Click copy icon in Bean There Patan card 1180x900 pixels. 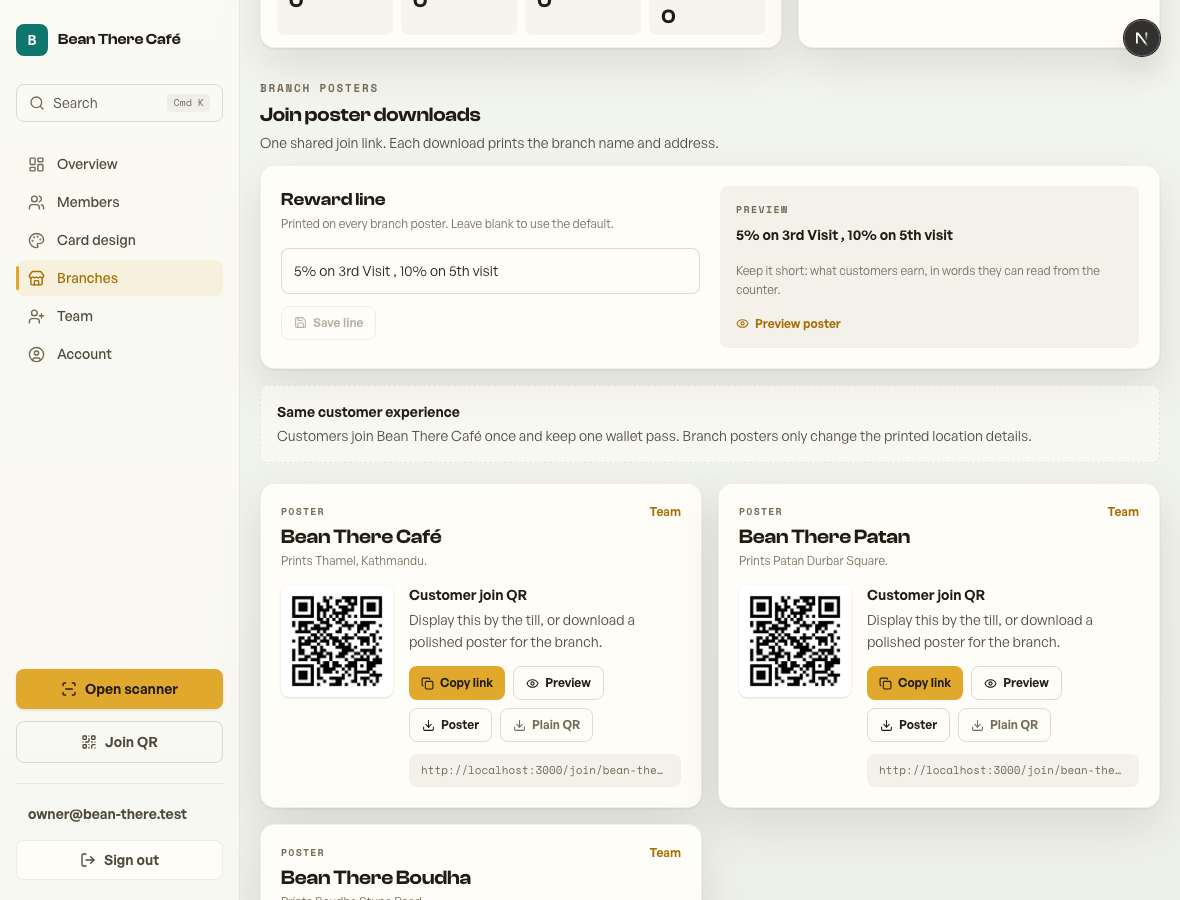[886, 683]
